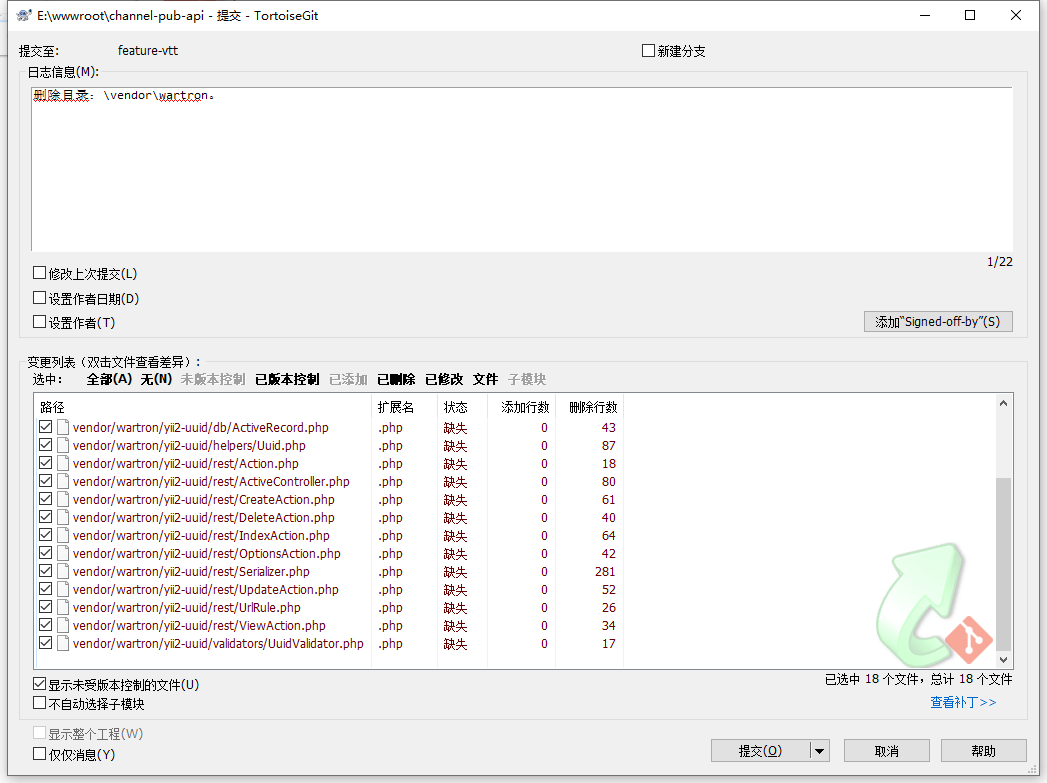Uncheck Serializer.php file checkbox
1047x783 pixels.
[x=45, y=571]
